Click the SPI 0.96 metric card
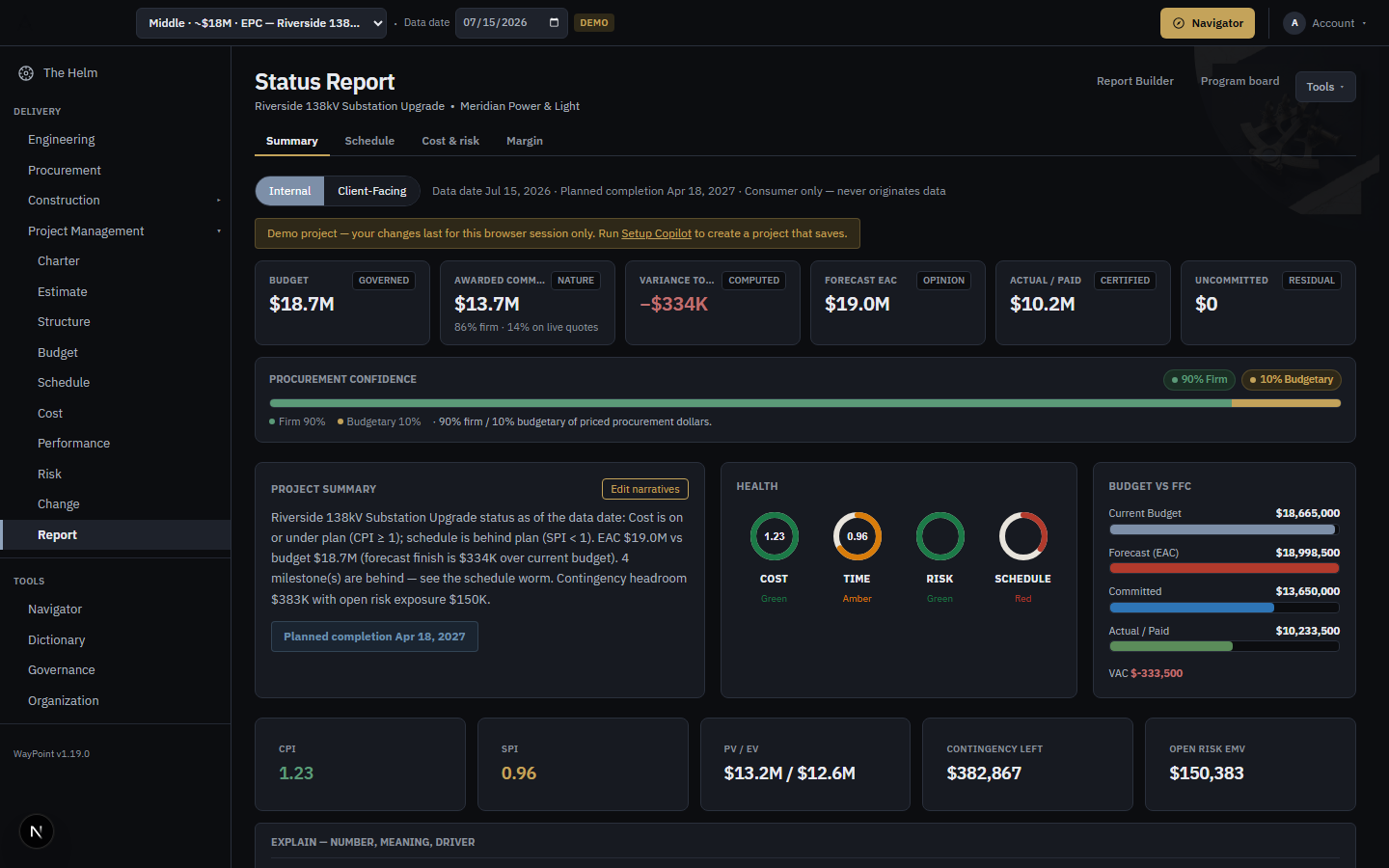The height and width of the screenshot is (868, 1389). [x=583, y=764]
